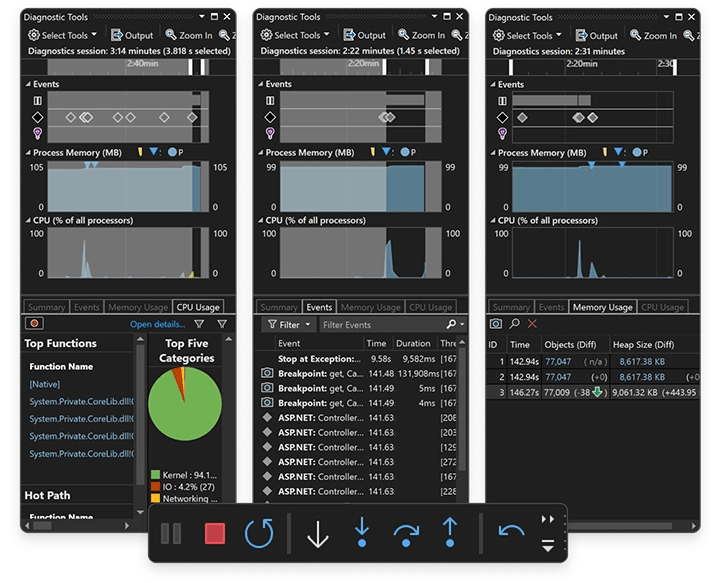Screen dimensions: 725x583
Task: Select snapshot row with time 146.27s
Action: click(593, 392)
